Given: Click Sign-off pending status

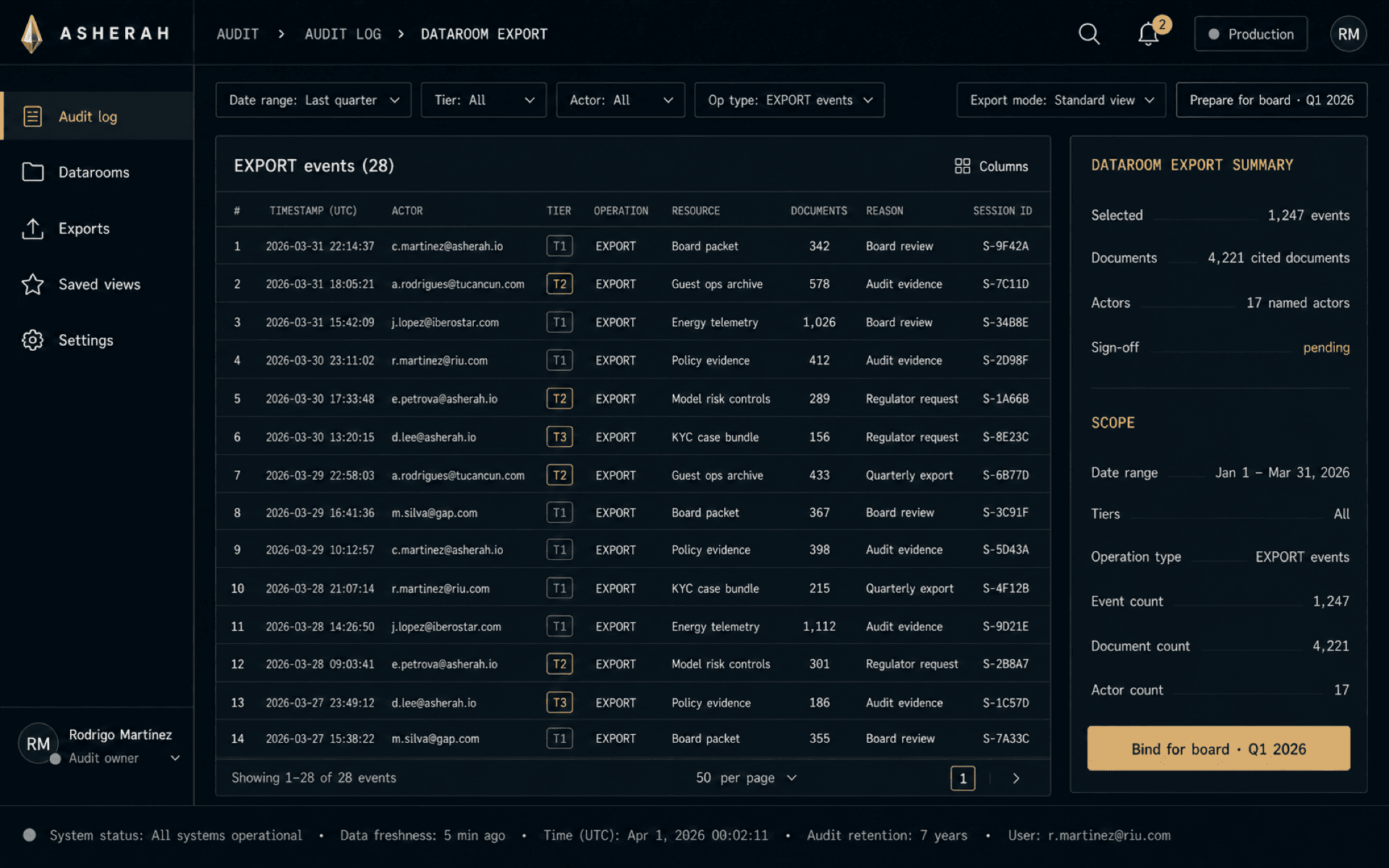Looking at the screenshot, I should pyautogui.click(x=1325, y=347).
